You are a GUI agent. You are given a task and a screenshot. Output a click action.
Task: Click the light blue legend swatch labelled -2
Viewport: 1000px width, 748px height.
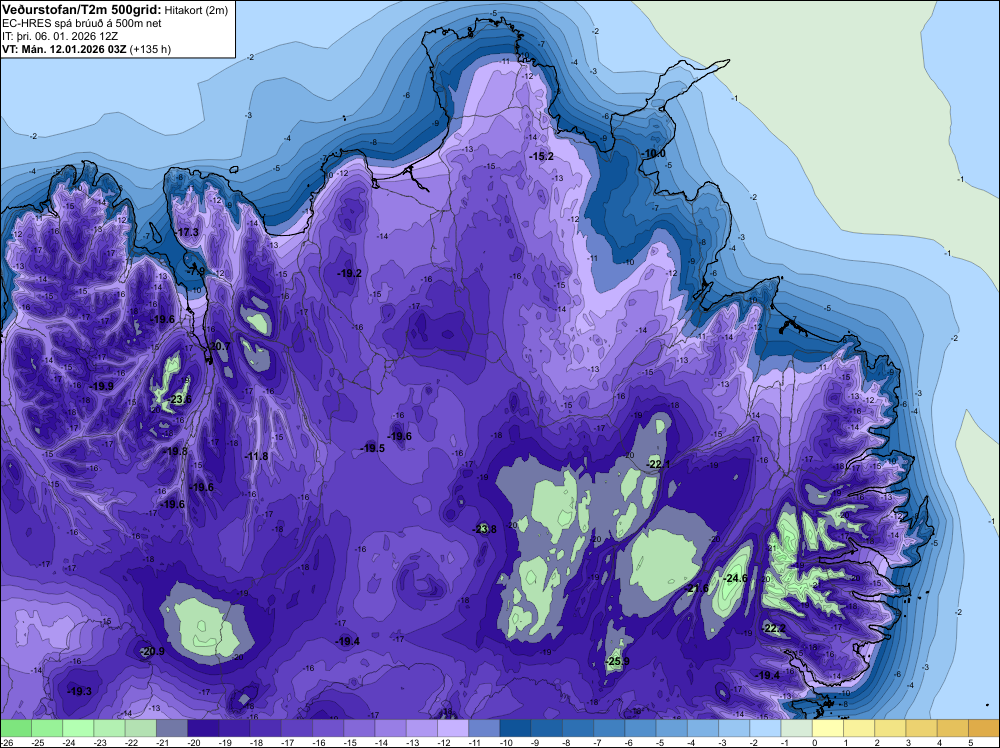(x=765, y=728)
